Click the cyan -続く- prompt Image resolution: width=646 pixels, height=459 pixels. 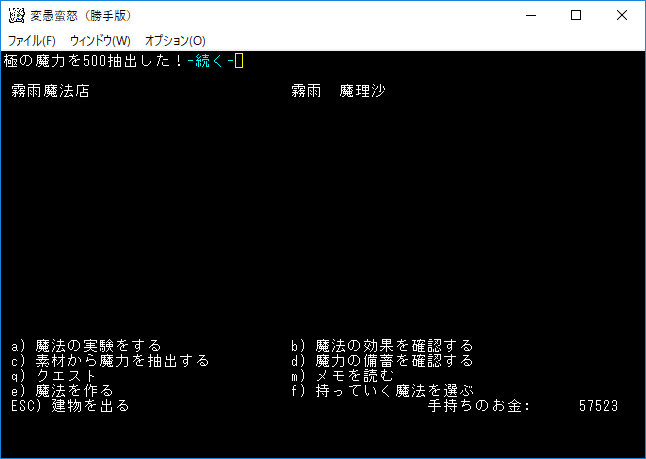coord(210,61)
